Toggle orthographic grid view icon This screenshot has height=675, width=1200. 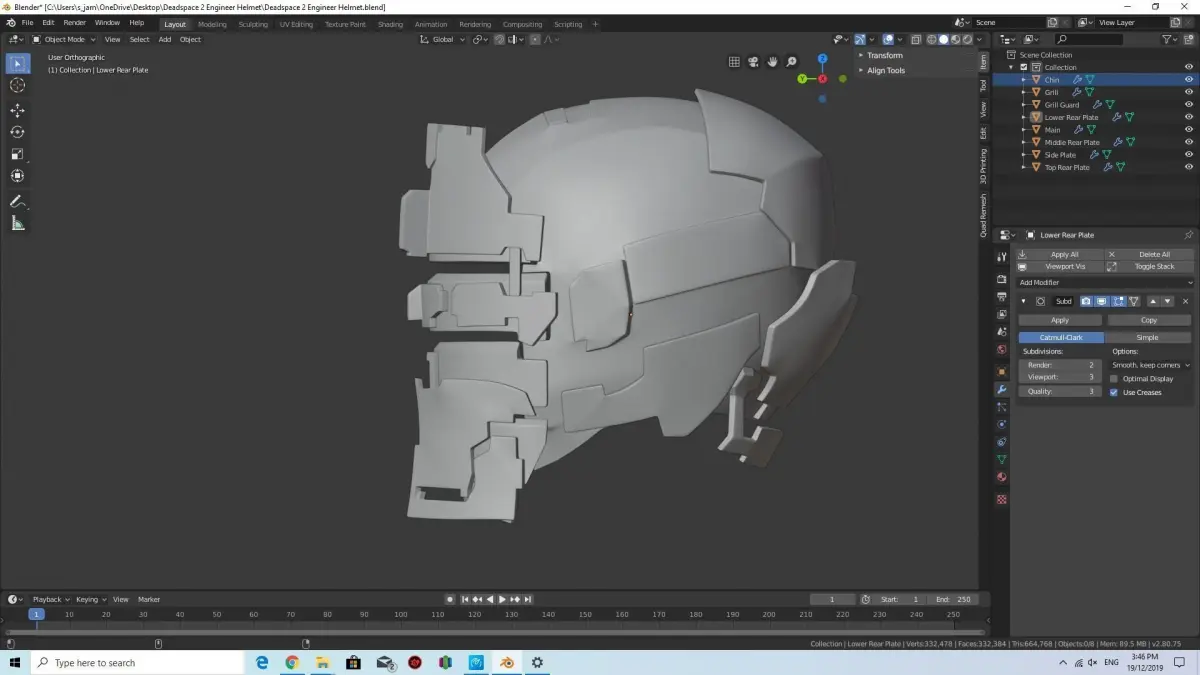(x=734, y=62)
